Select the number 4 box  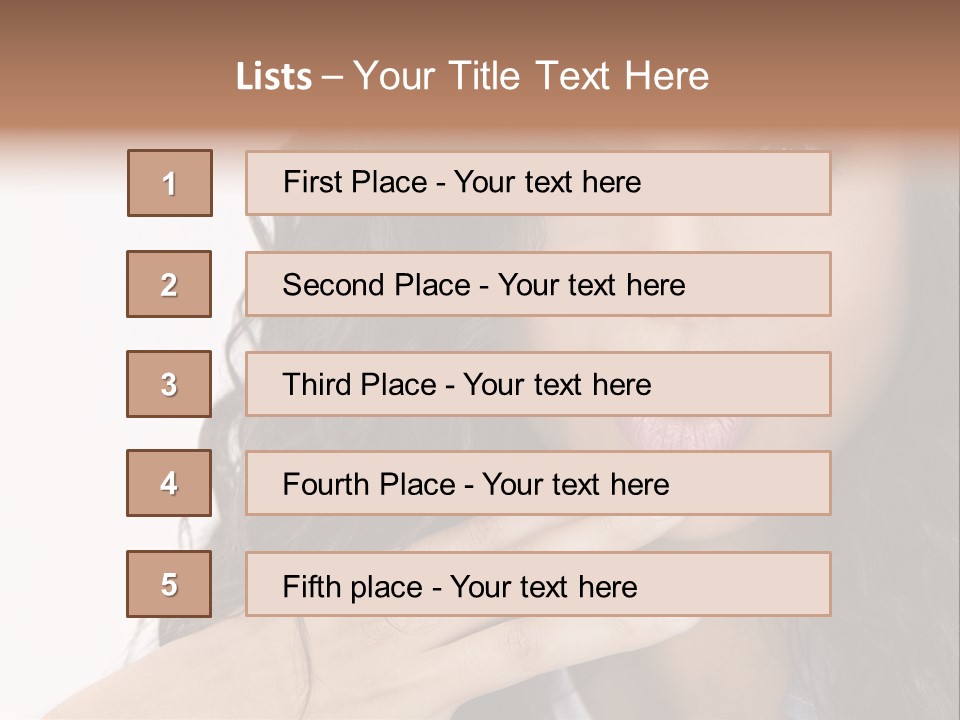169,484
